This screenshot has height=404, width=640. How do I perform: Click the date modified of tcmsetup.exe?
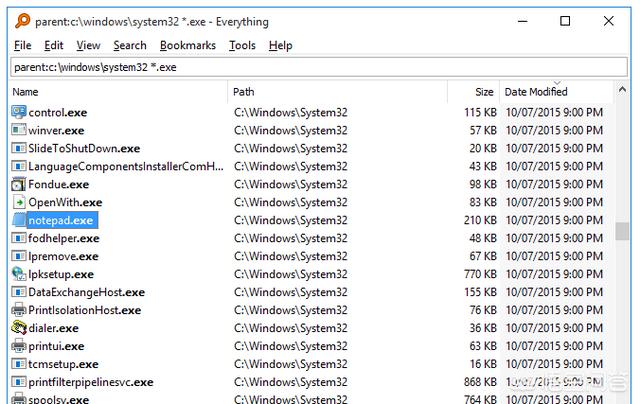coord(554,364)
